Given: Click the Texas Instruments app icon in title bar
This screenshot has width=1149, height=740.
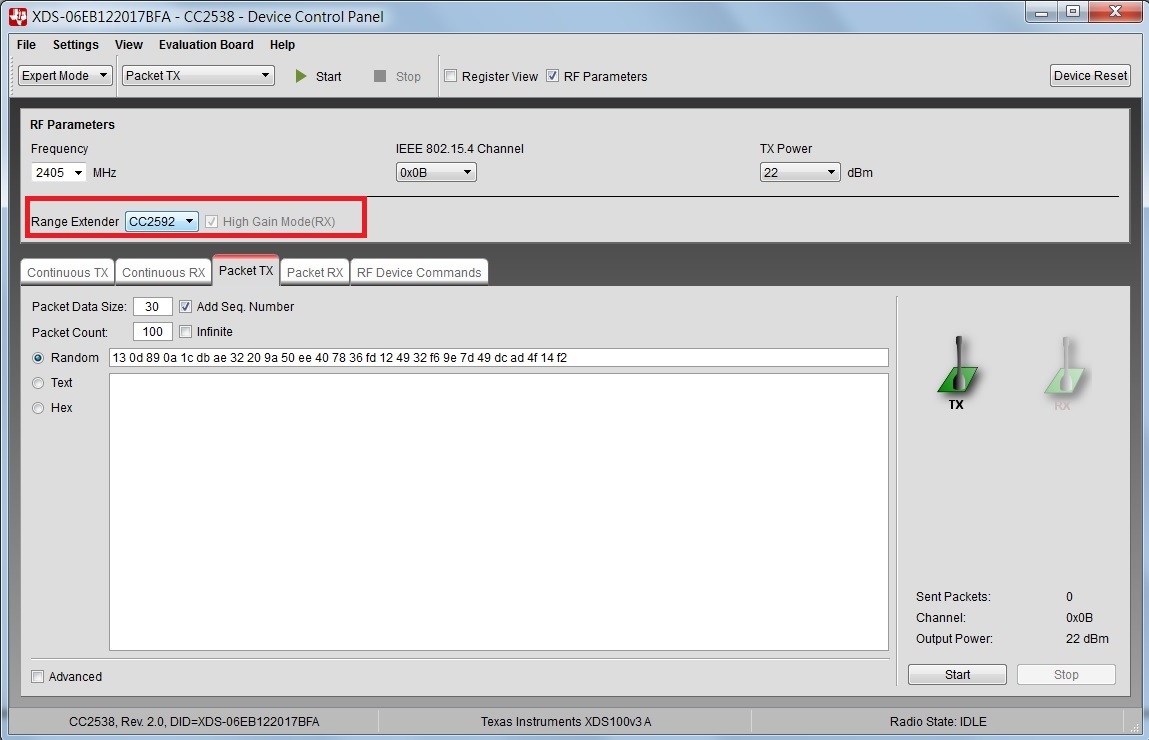Looking at the screenshot, I should point(18,16).
